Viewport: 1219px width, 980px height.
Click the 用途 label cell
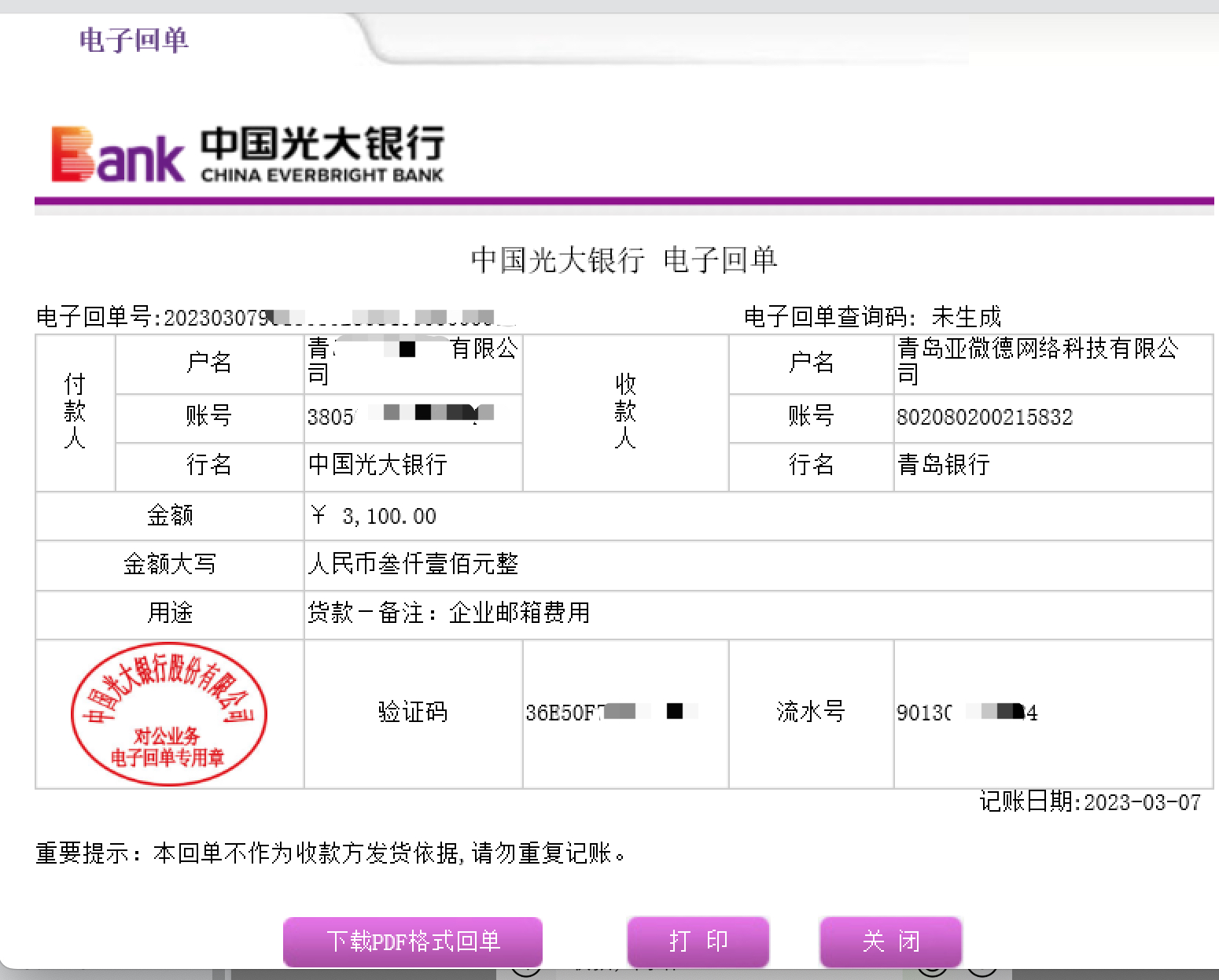[170, 613]
